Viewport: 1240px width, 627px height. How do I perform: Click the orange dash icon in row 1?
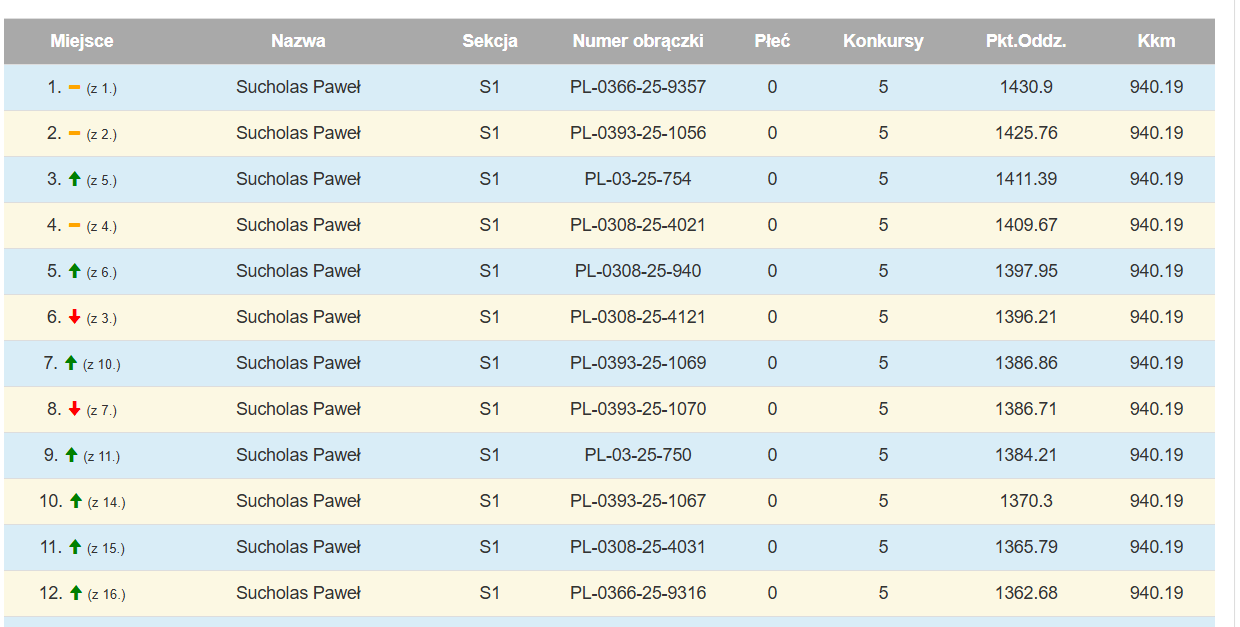74,88
